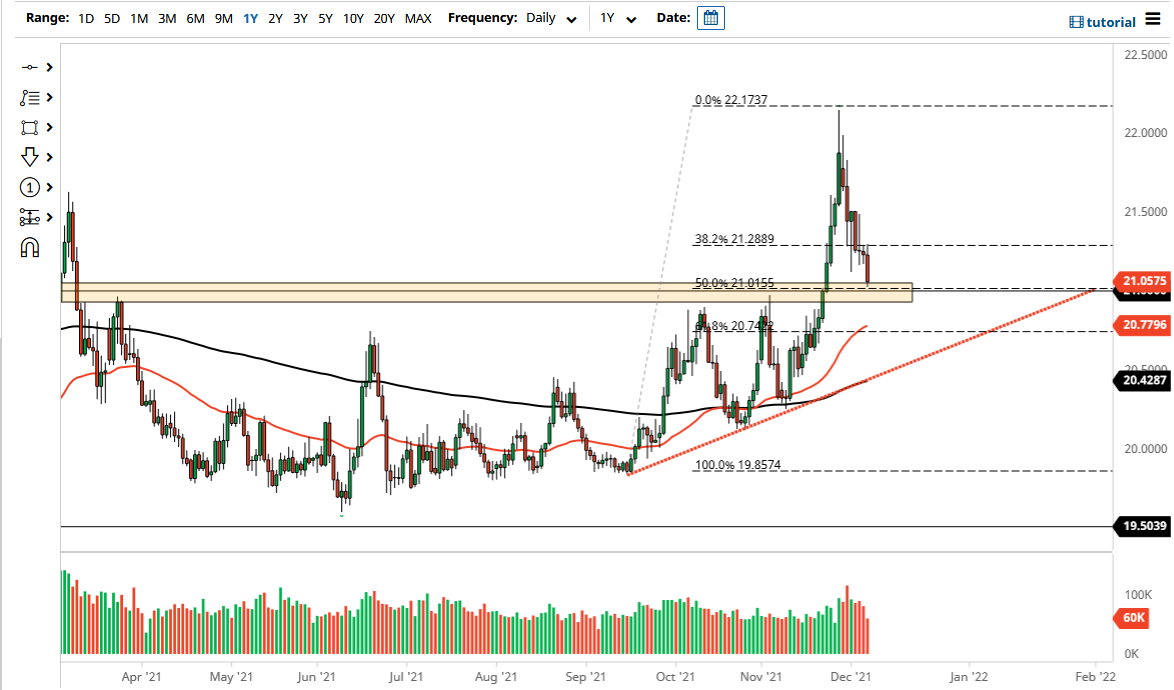Select the down arrow annotation tool

(x=30, y=157)
